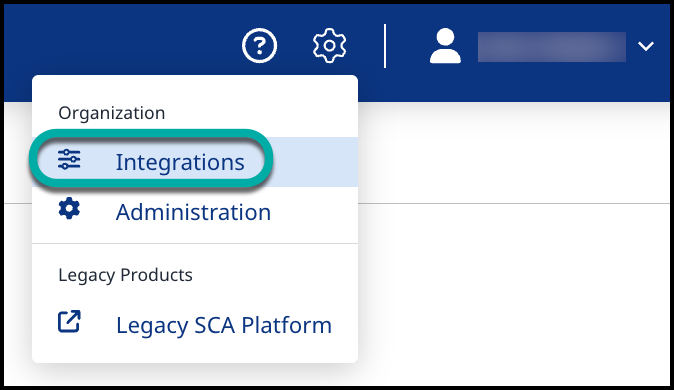Click the blank space below Legacy SCA Platform
This screenshot has height=390, width=674.
click(195, 352)
